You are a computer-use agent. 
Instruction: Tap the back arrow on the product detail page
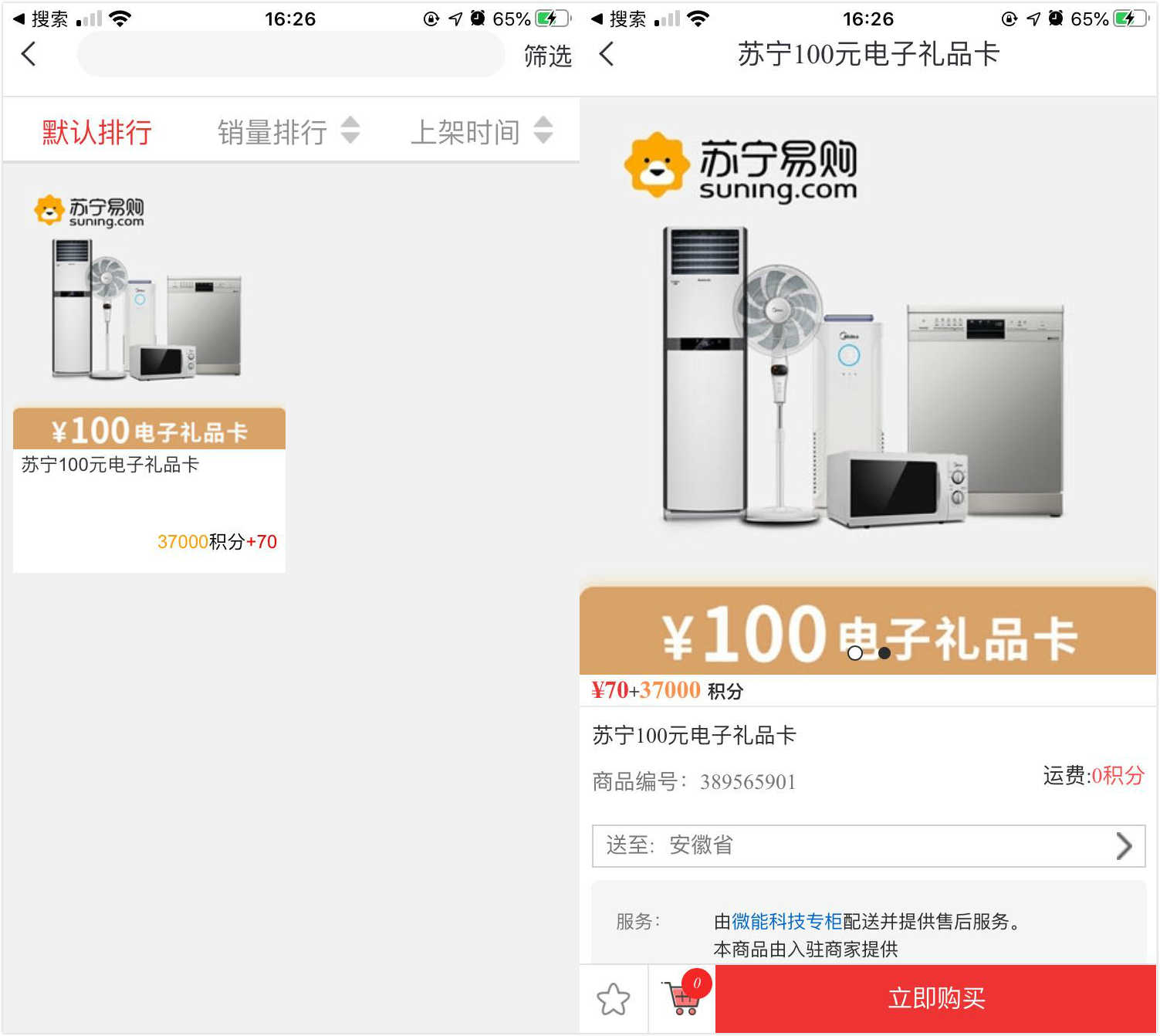coord(607,54)
